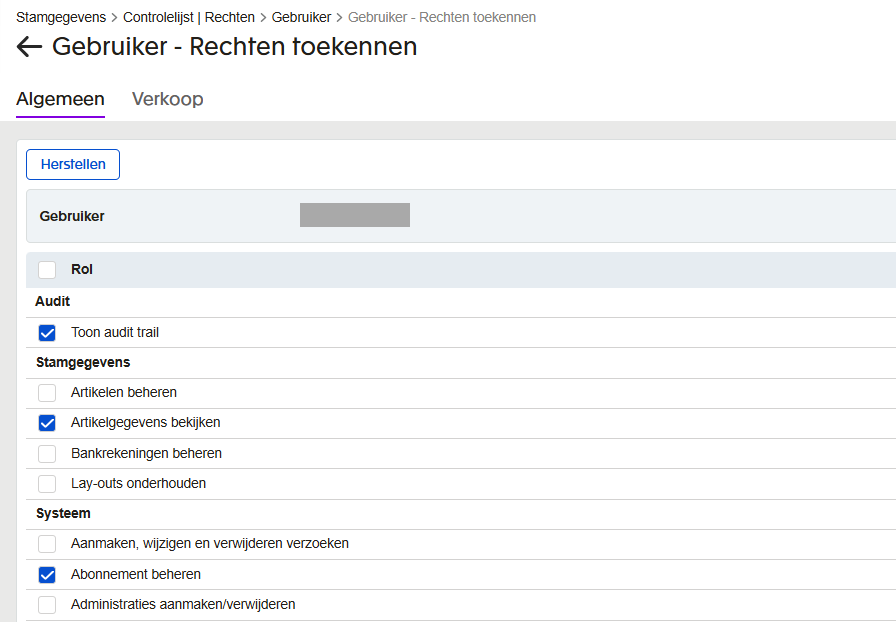
Task: Open the Stamgegevens breadcrumb link
Action: tap(61, 18)
